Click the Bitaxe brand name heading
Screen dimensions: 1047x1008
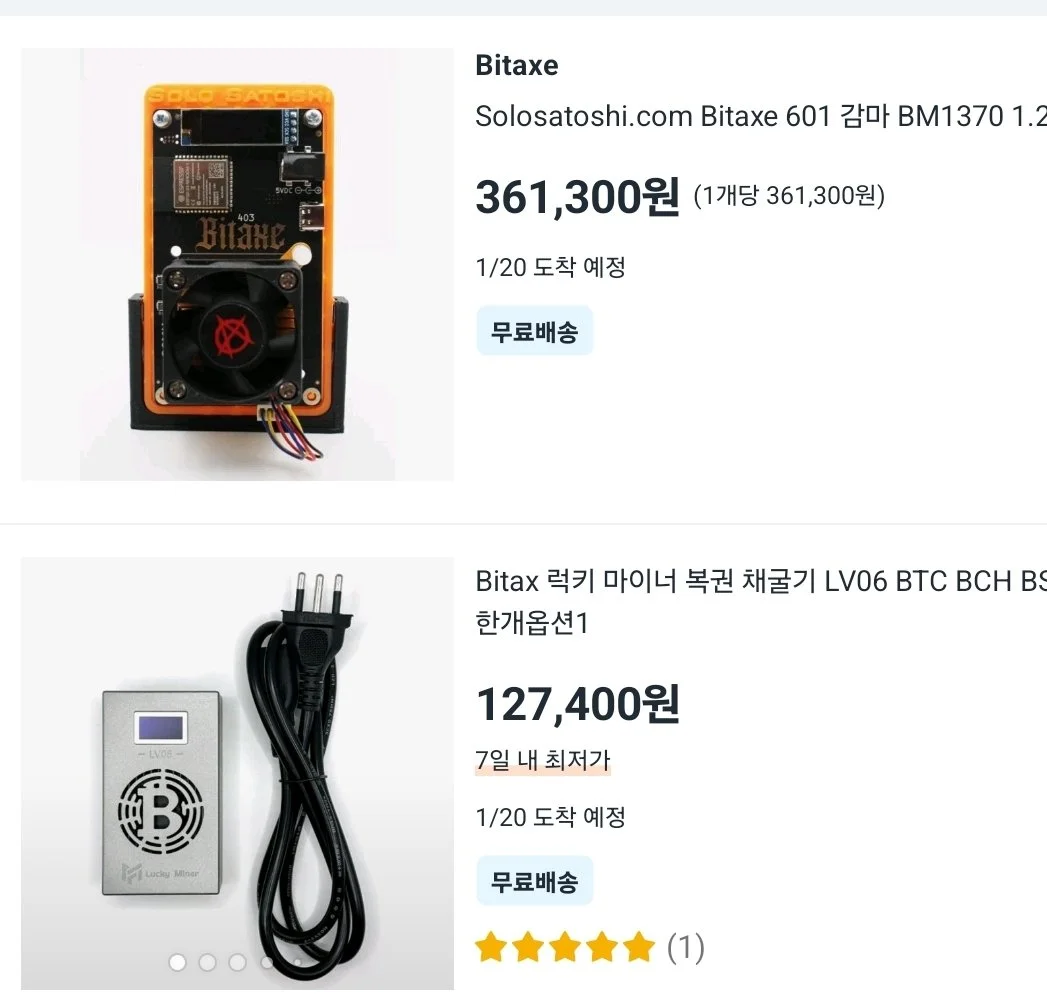(x=517, y=65)
